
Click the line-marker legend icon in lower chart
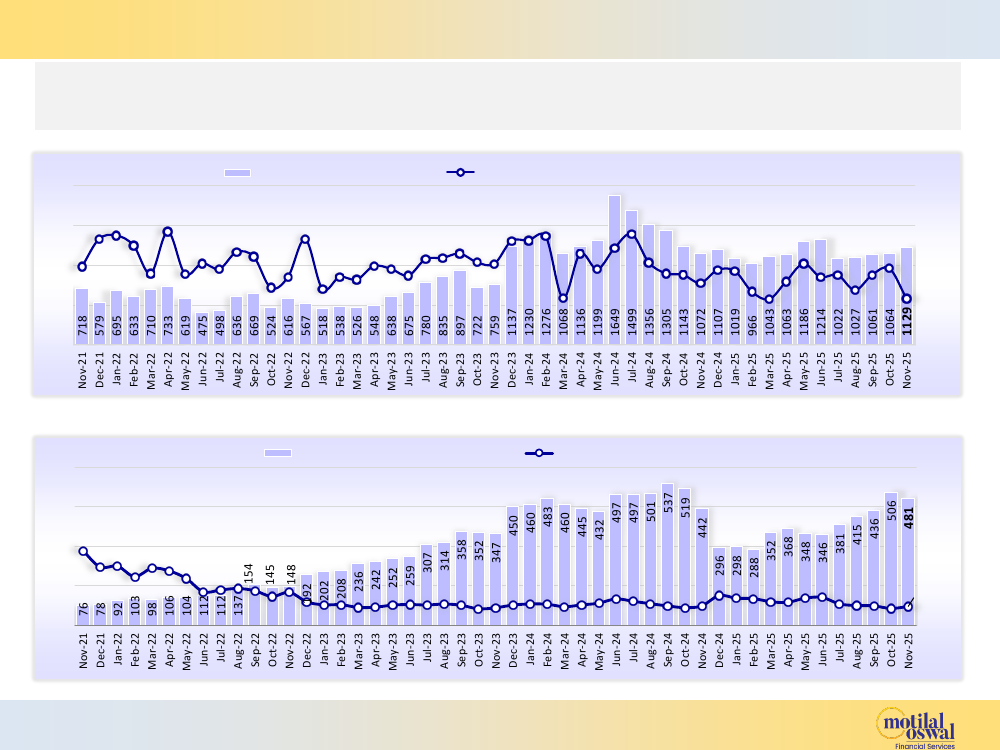(x=539, y=453)
